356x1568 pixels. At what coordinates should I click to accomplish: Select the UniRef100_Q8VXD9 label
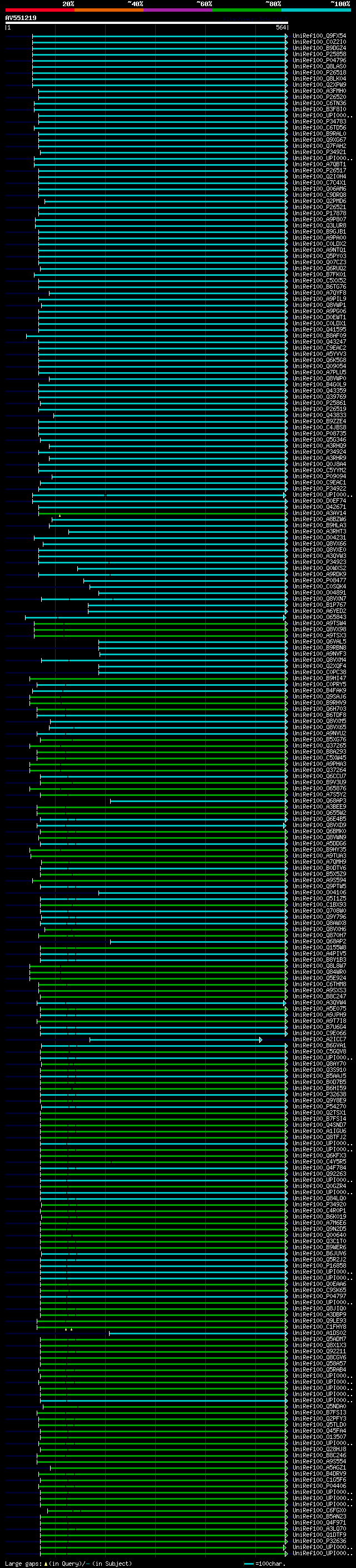click(319, 825)
